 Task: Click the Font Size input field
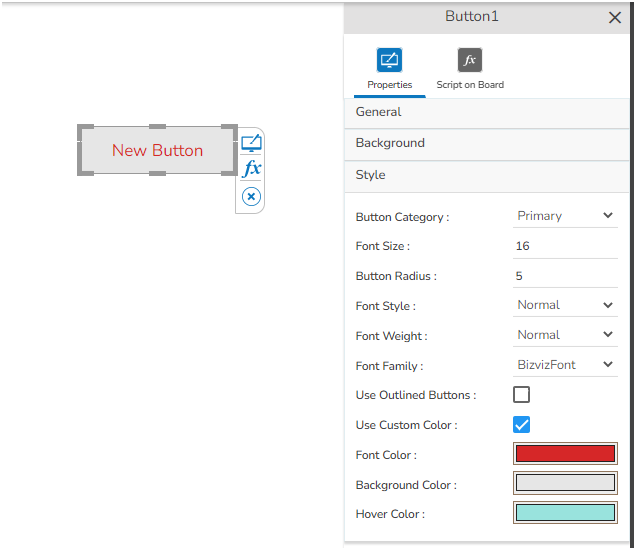click(565, 246)
